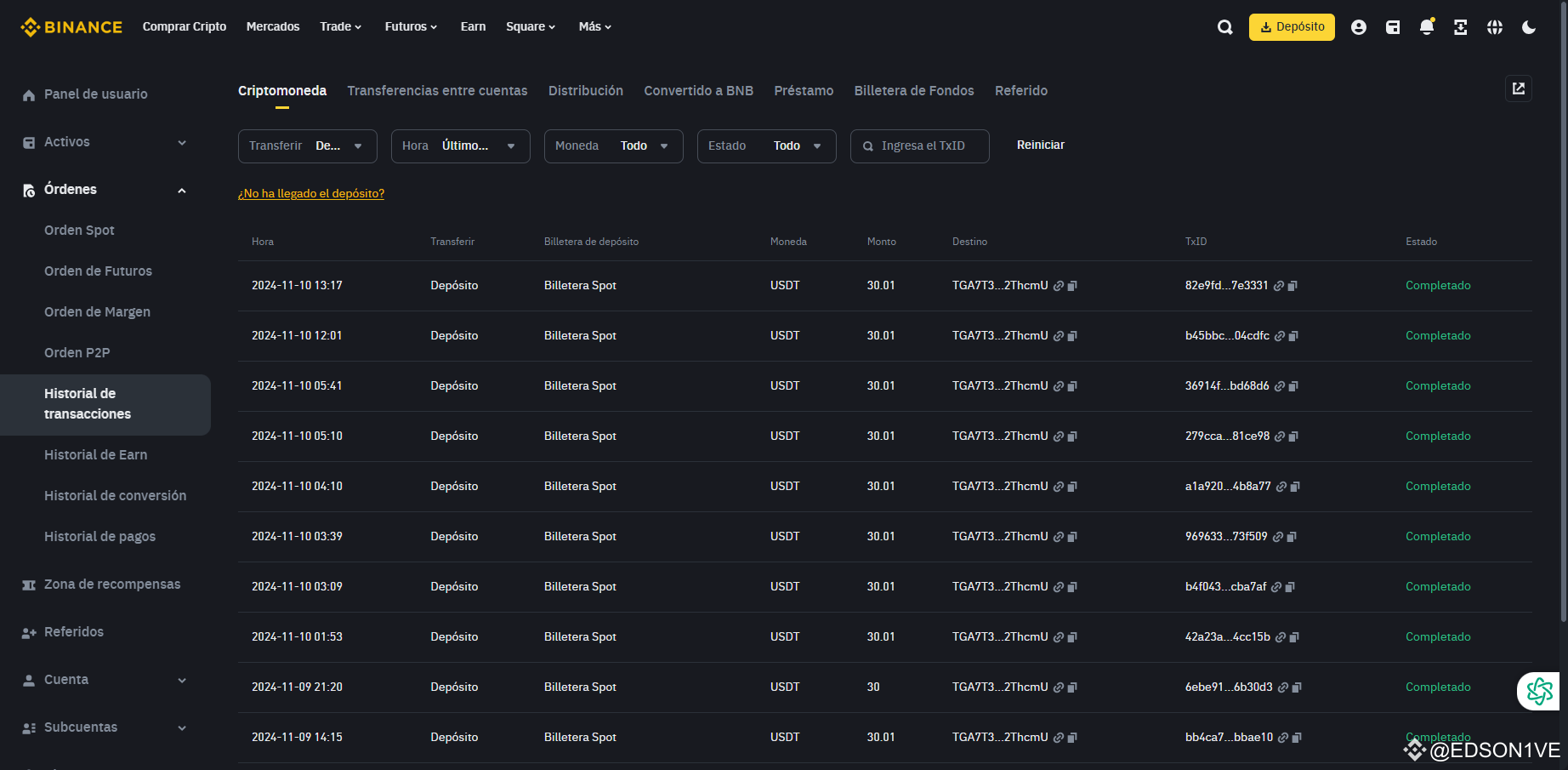1568x770 pixels.
Task: Open Orden P2P in sidebar
Action: (x=77, y=353)
